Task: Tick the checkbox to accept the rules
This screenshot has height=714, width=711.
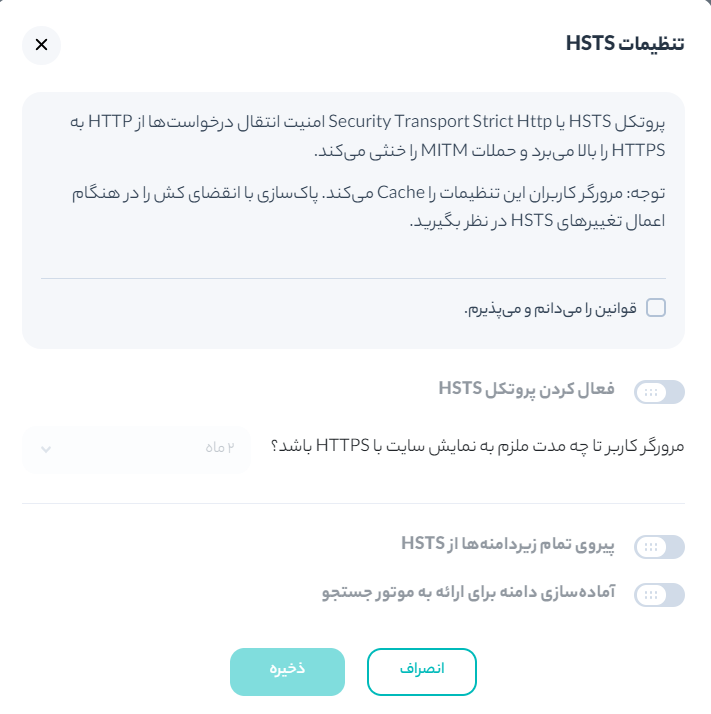Action: point(656,308)
